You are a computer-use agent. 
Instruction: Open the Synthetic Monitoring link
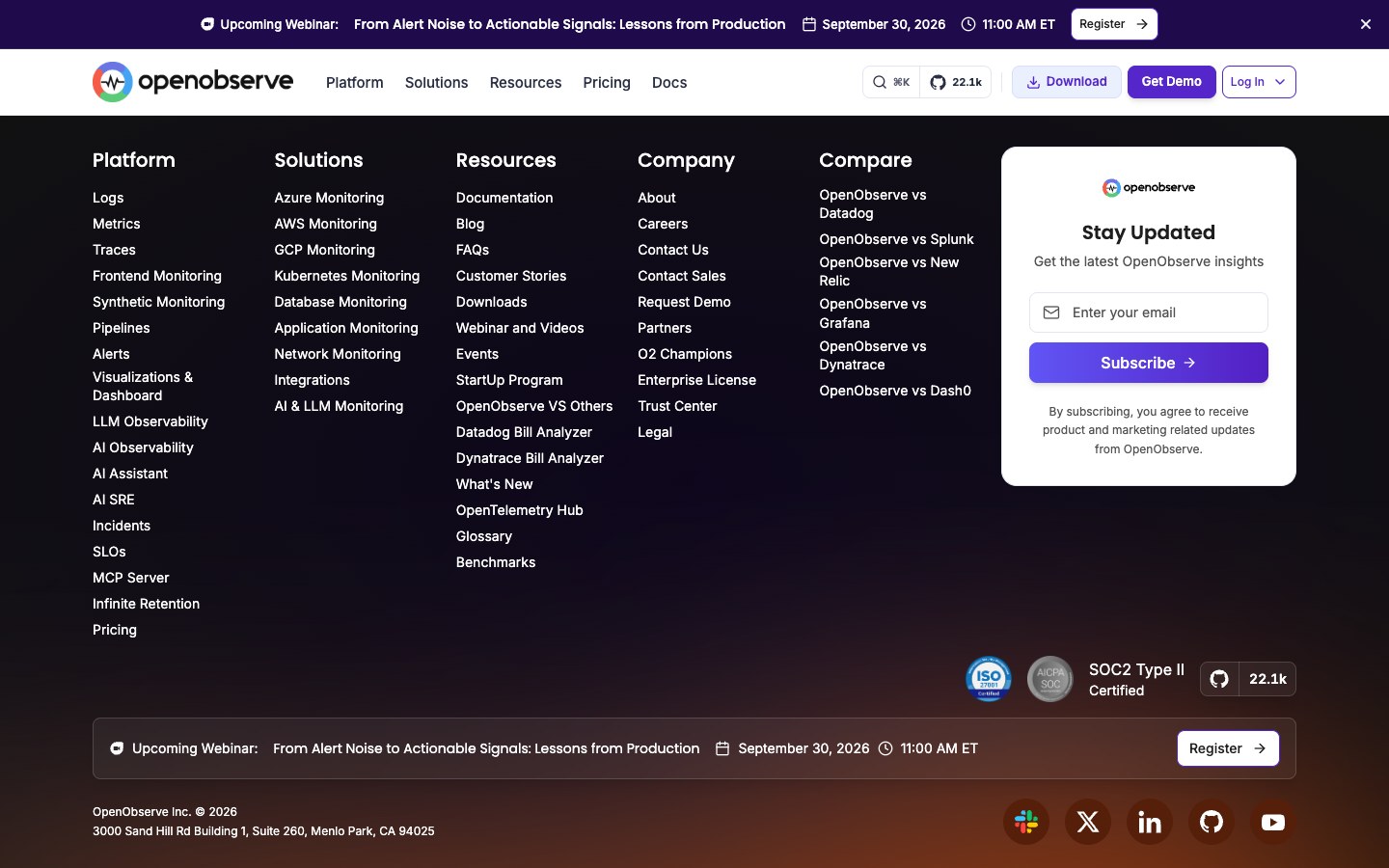[159, 302]
